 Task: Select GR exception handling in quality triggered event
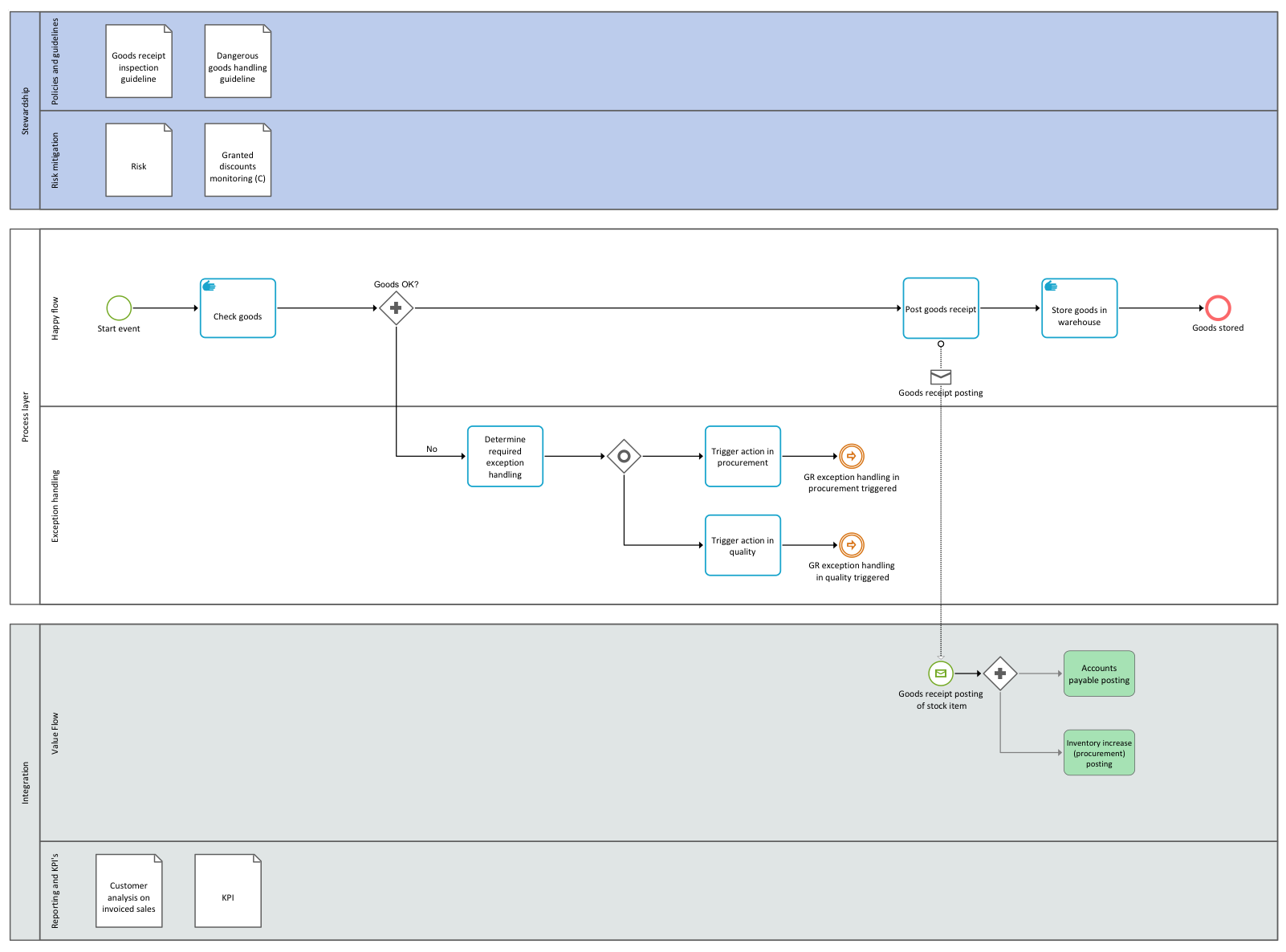click(x=852, y=545)
